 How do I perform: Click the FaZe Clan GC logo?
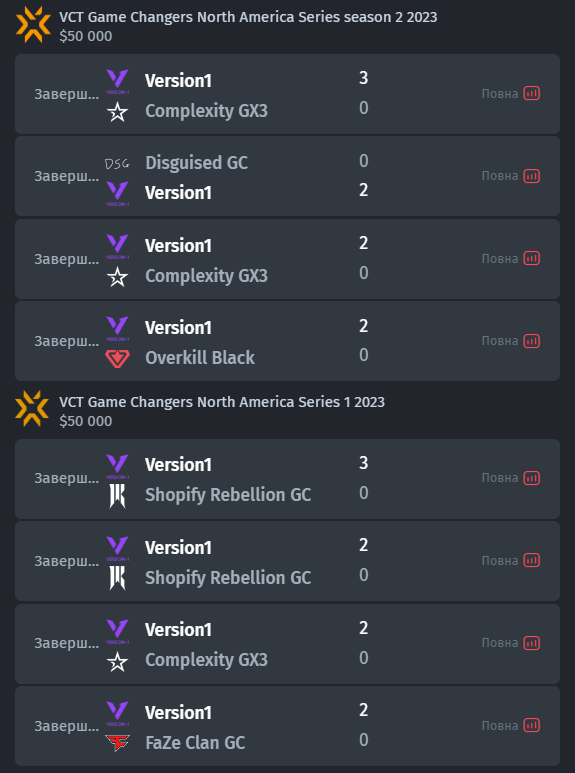point(117,742)
